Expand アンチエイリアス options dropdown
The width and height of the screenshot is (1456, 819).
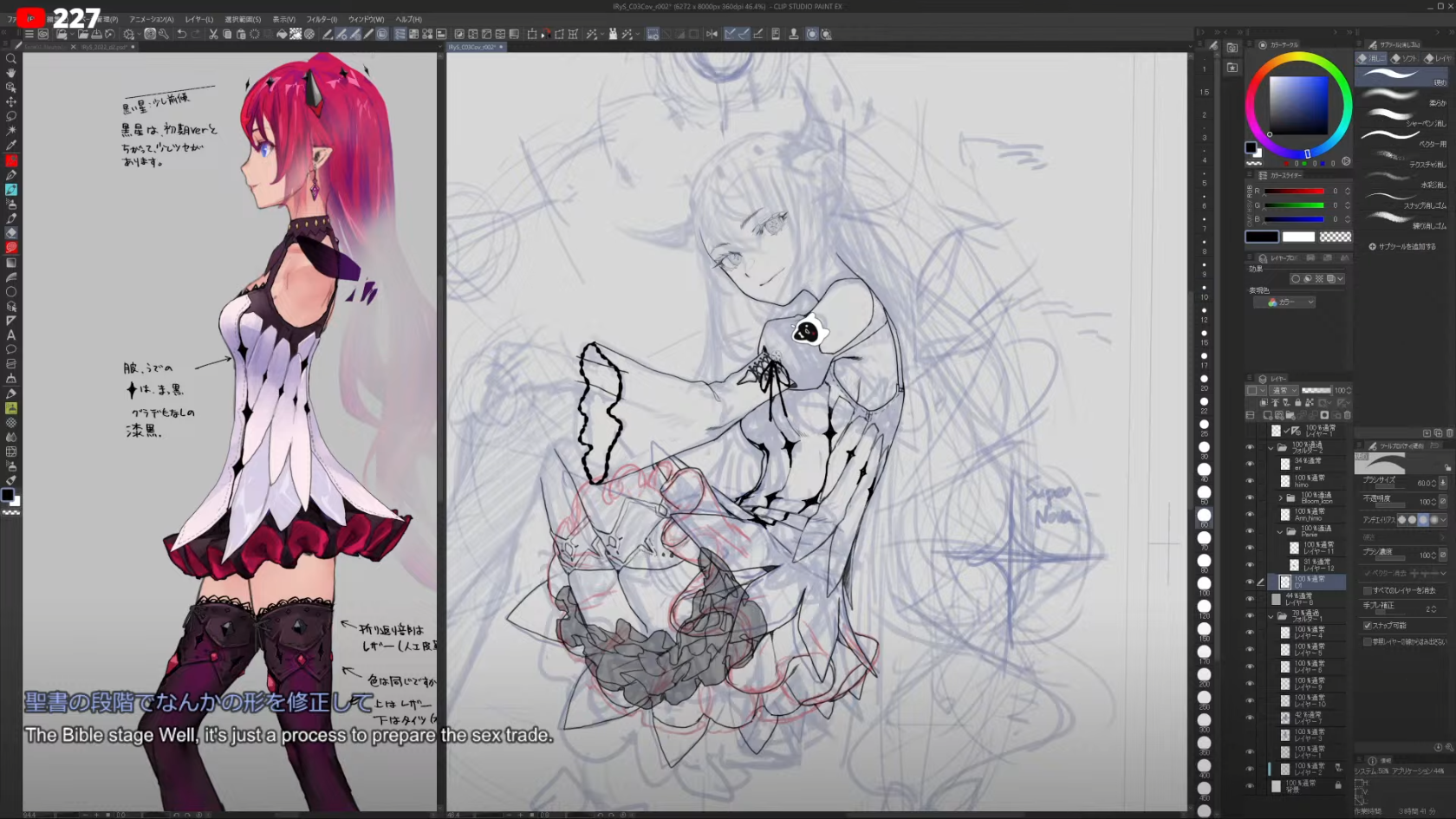point(1443,520)
